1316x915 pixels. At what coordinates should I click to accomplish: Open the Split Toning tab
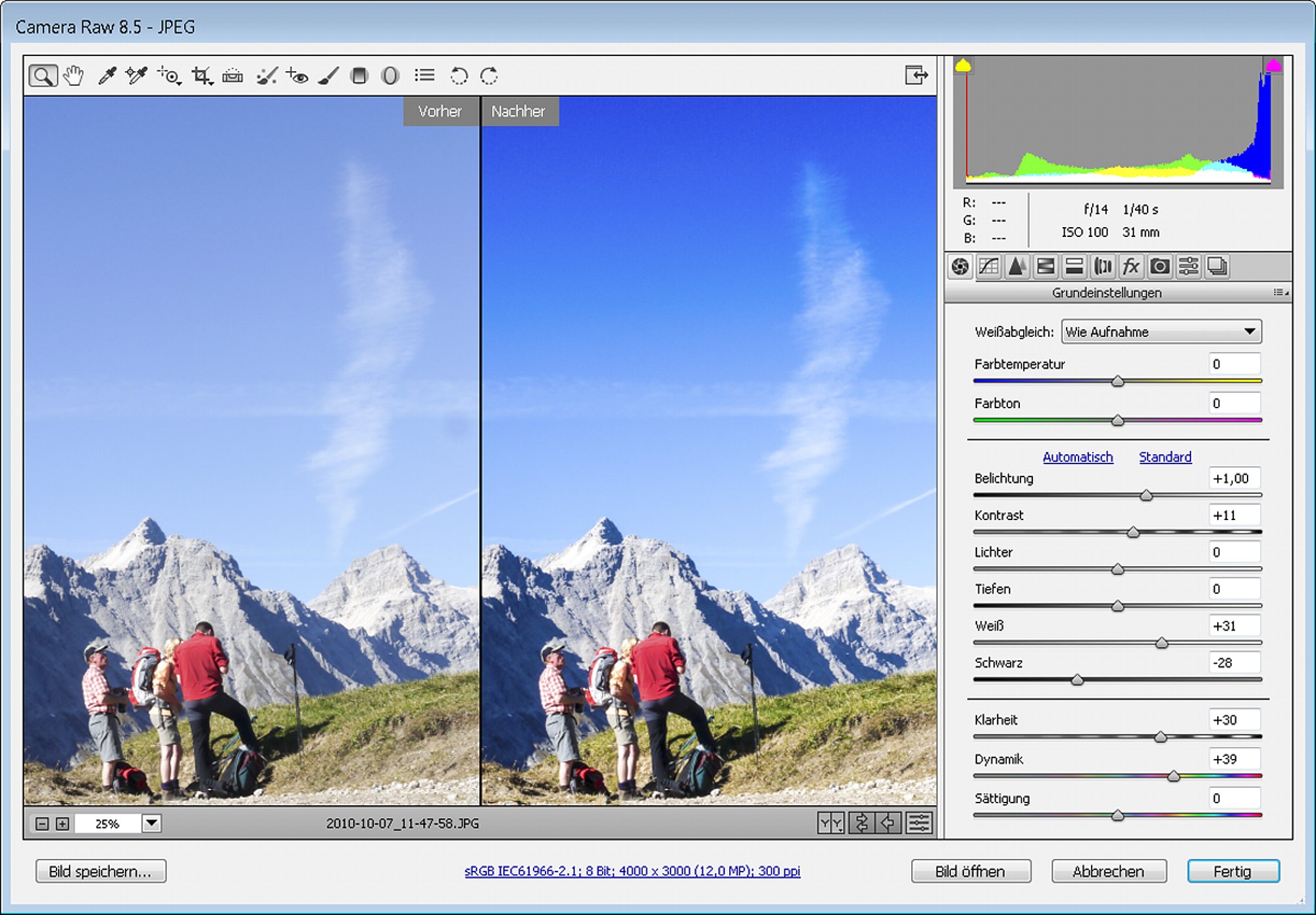pos(1075,267)
